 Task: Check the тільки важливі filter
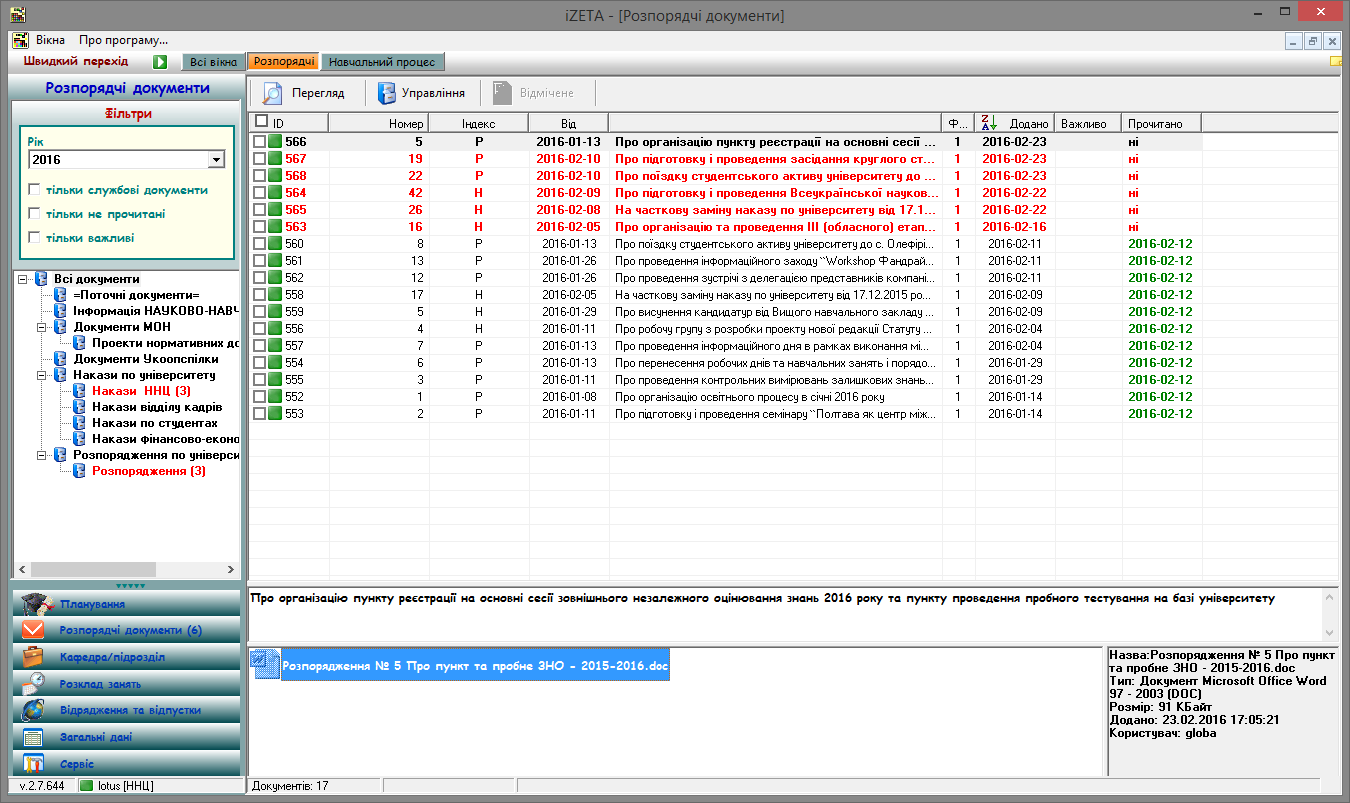pyautogui.click(x=36, y=238)
